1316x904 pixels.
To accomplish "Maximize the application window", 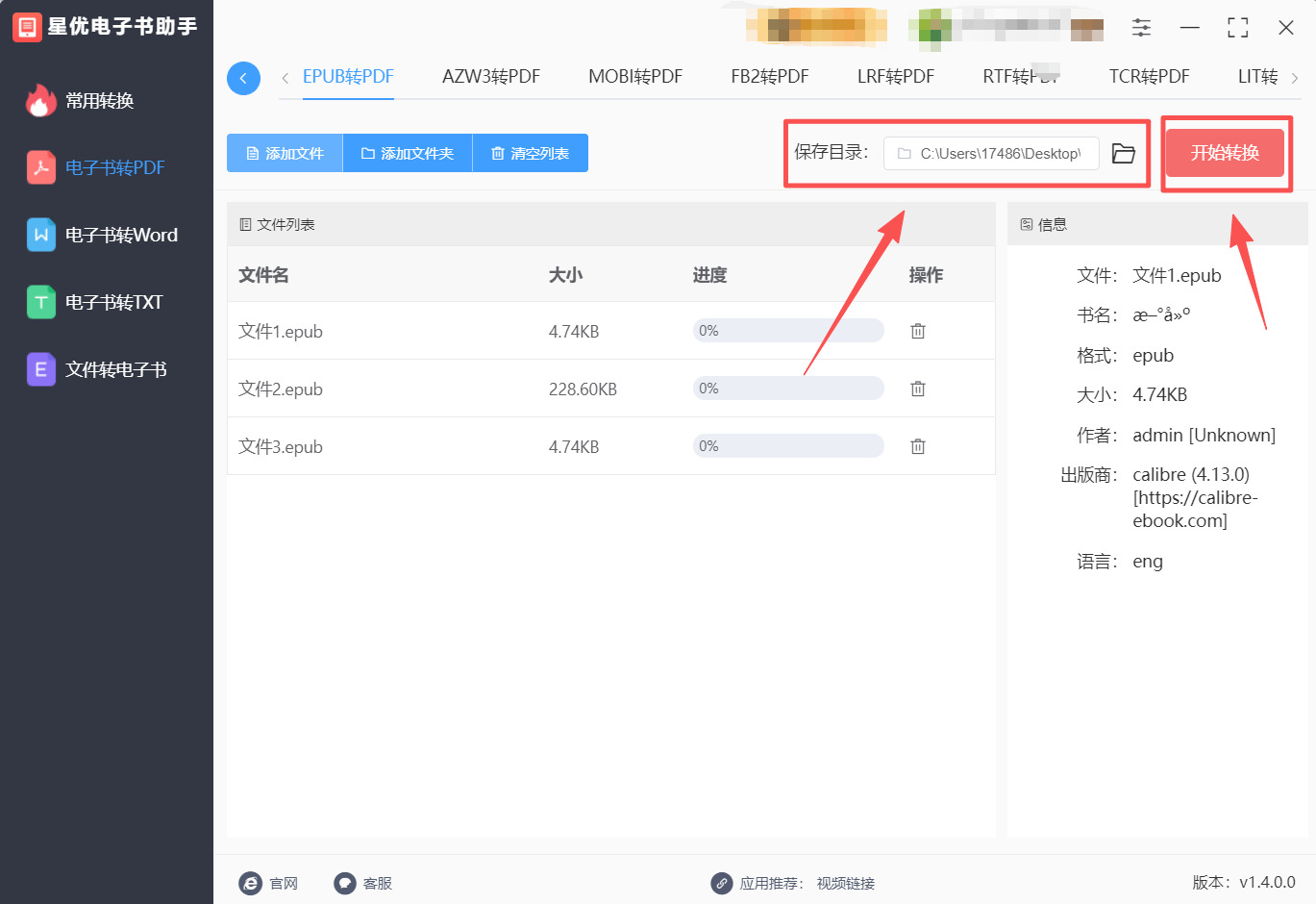I will (x=1238, y=28).
